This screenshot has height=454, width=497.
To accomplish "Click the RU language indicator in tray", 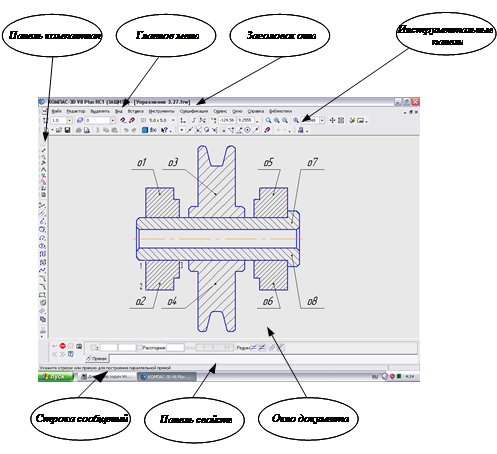I will tap(375, 377).
